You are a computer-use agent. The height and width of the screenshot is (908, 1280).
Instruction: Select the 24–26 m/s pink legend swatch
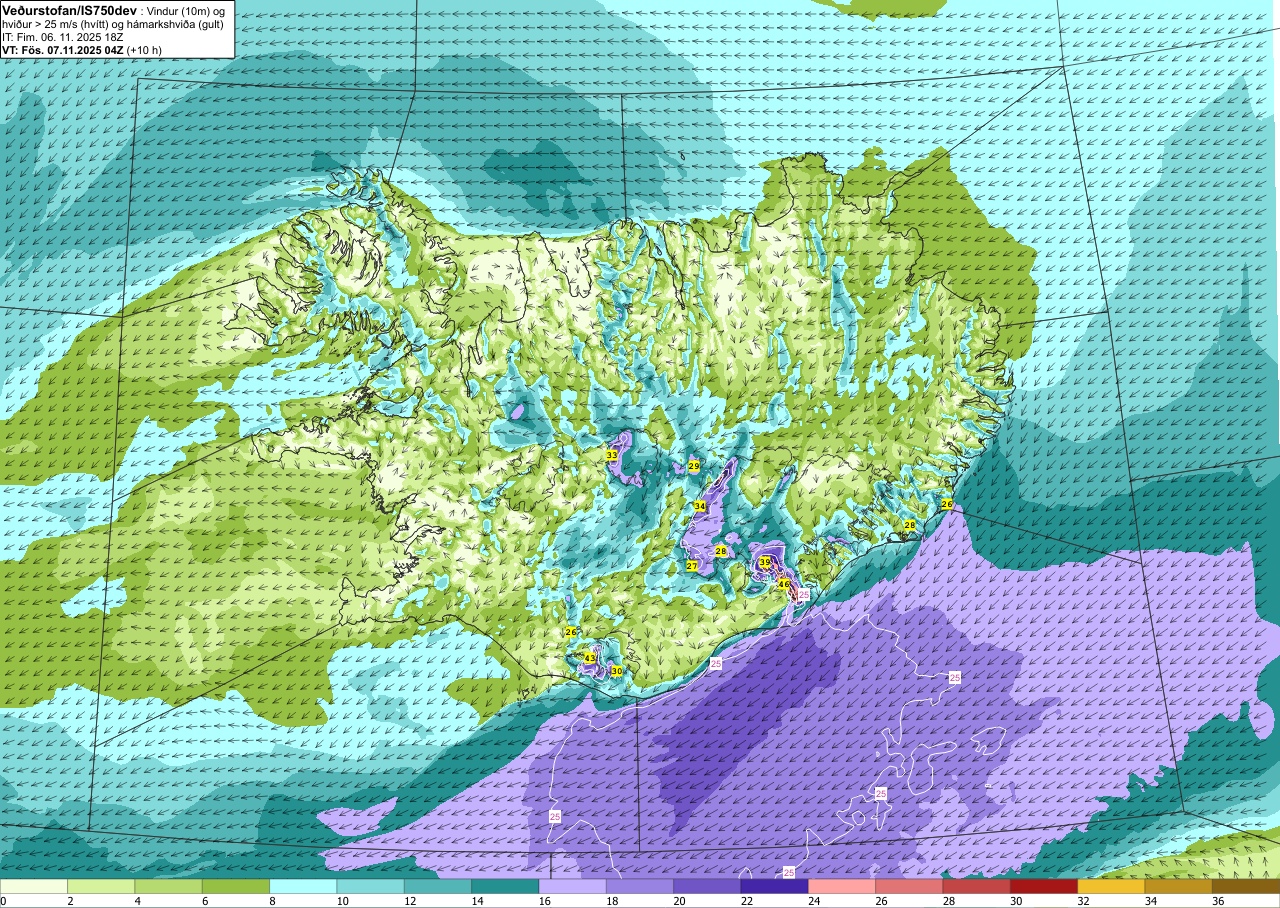pyautogui.click(x=842, y=886)
